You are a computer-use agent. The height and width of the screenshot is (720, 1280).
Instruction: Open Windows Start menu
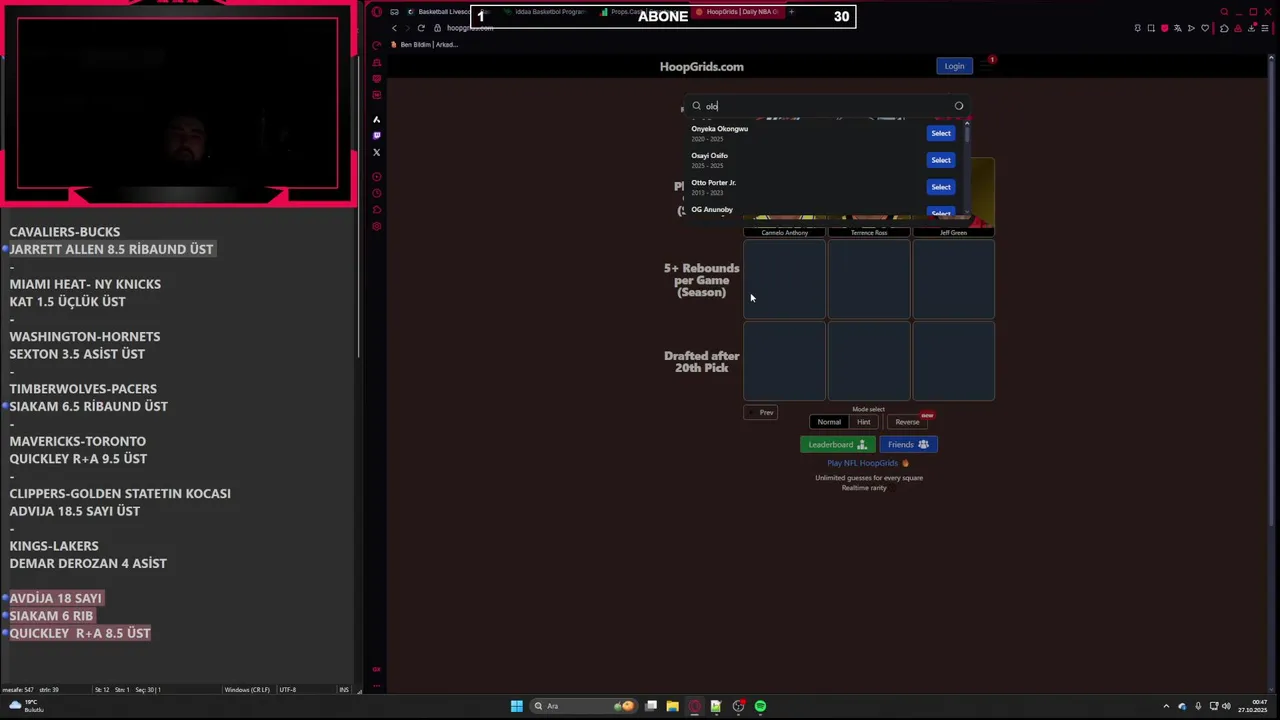tap(516, 706)
